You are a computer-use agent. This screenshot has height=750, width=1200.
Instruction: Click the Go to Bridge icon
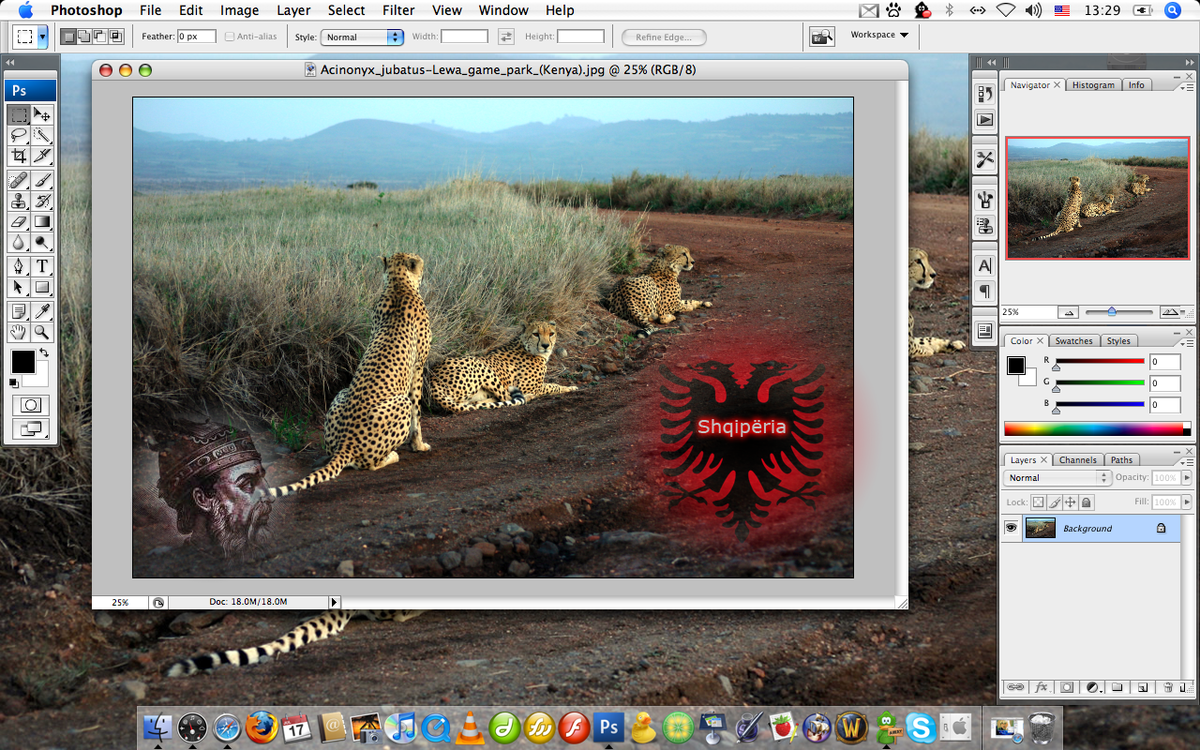tap(822, 36)
